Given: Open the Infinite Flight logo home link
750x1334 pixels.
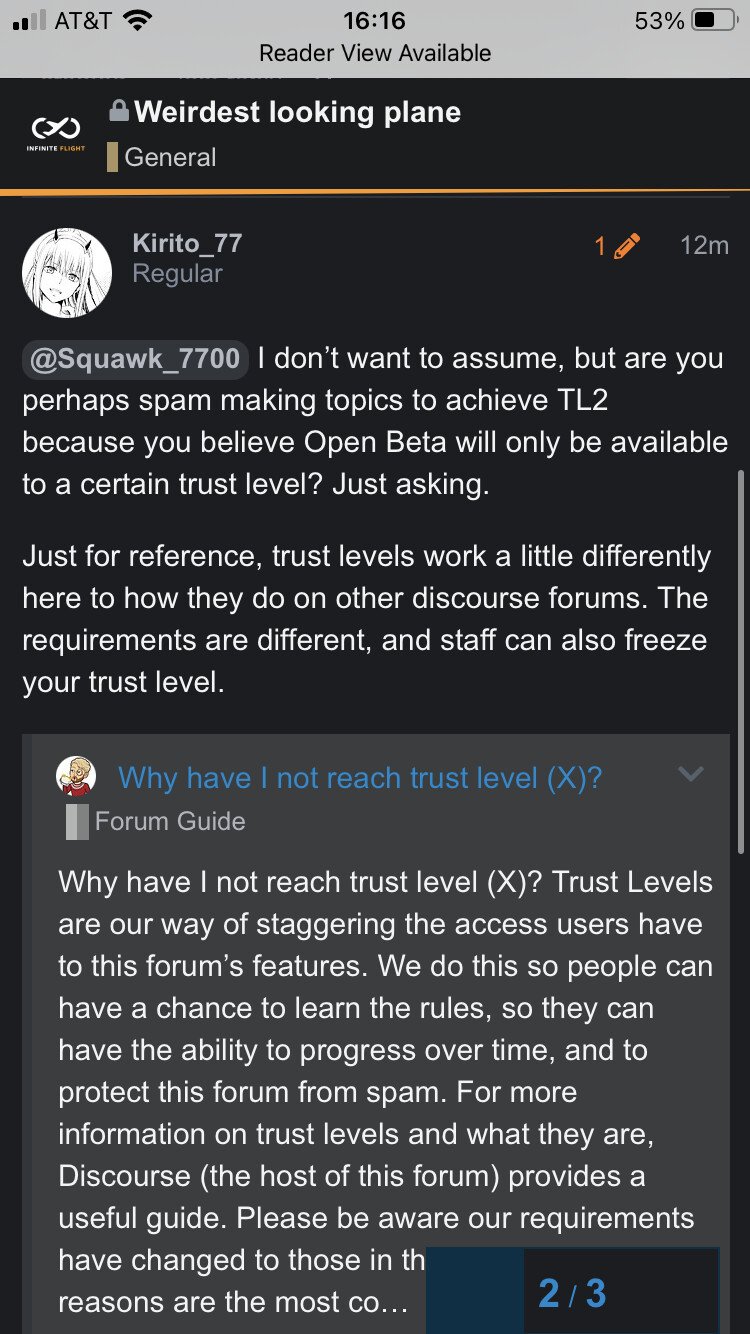Looking at the screenshot, I should [x=56, y=135].
